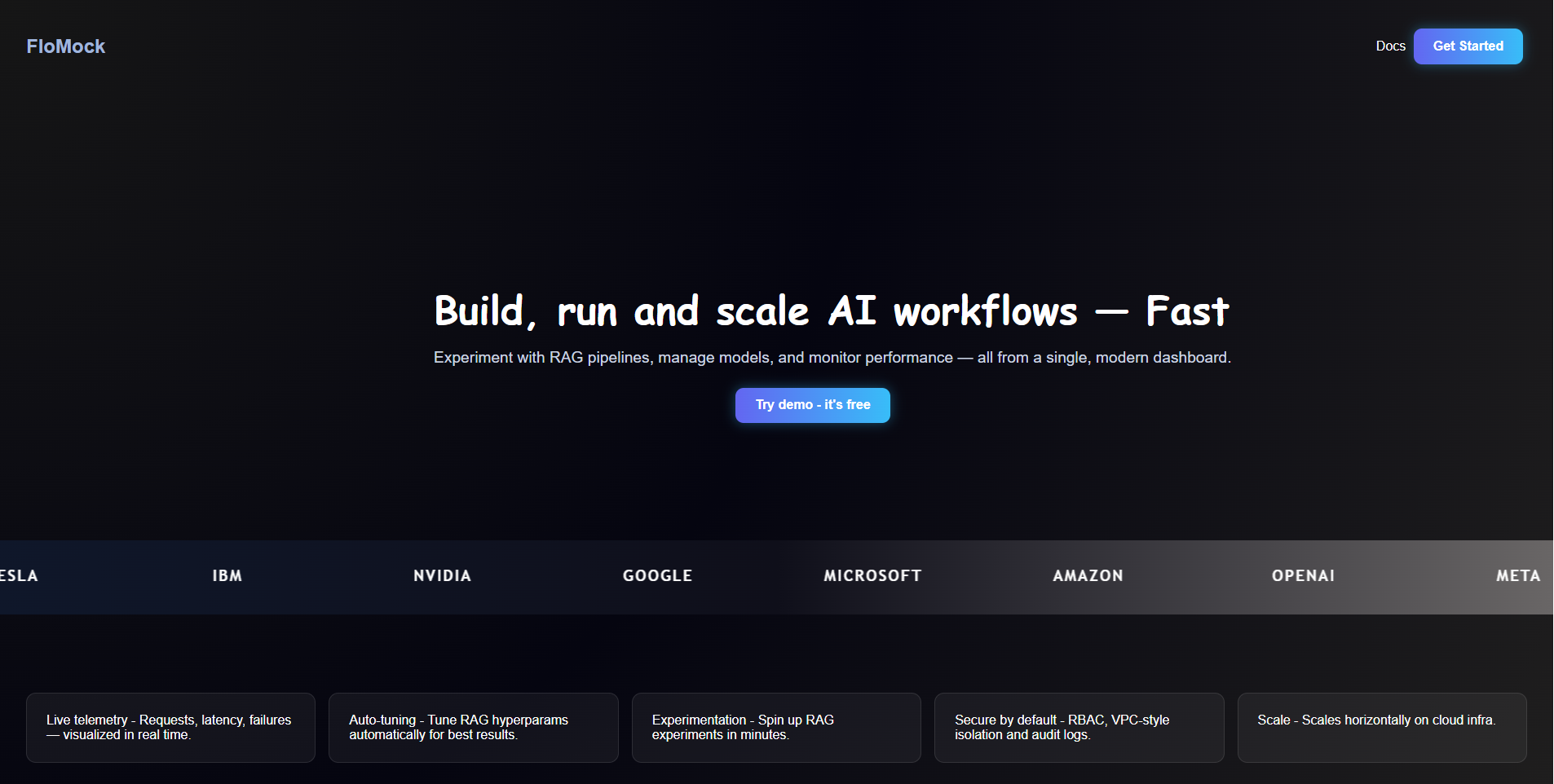The width and height of the screenshot is (1554, 784).
Task: Open the Live telemetry feature card
Action: tap(170, 728)
